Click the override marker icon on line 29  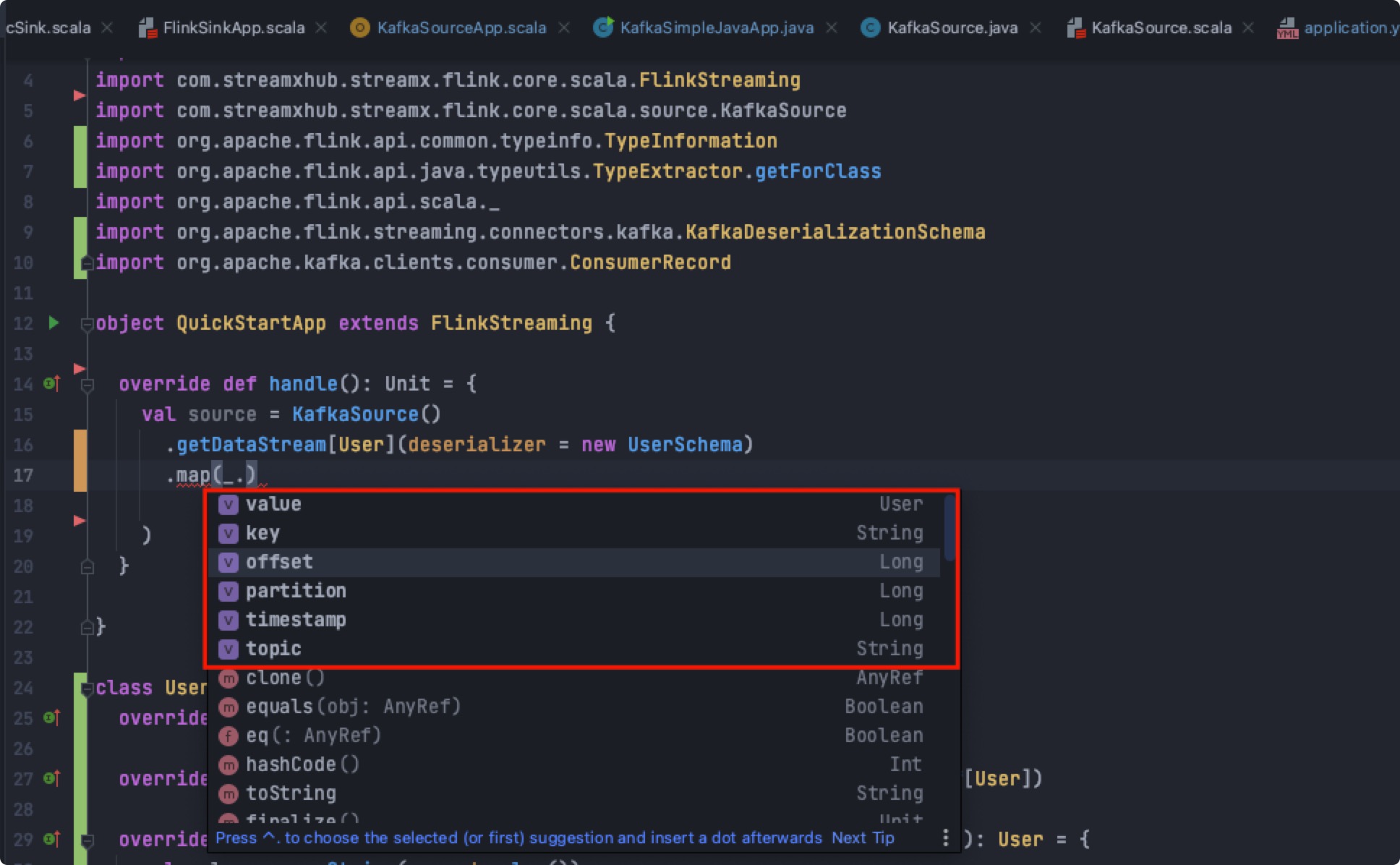pyautogui.click(x=51, y=839)
